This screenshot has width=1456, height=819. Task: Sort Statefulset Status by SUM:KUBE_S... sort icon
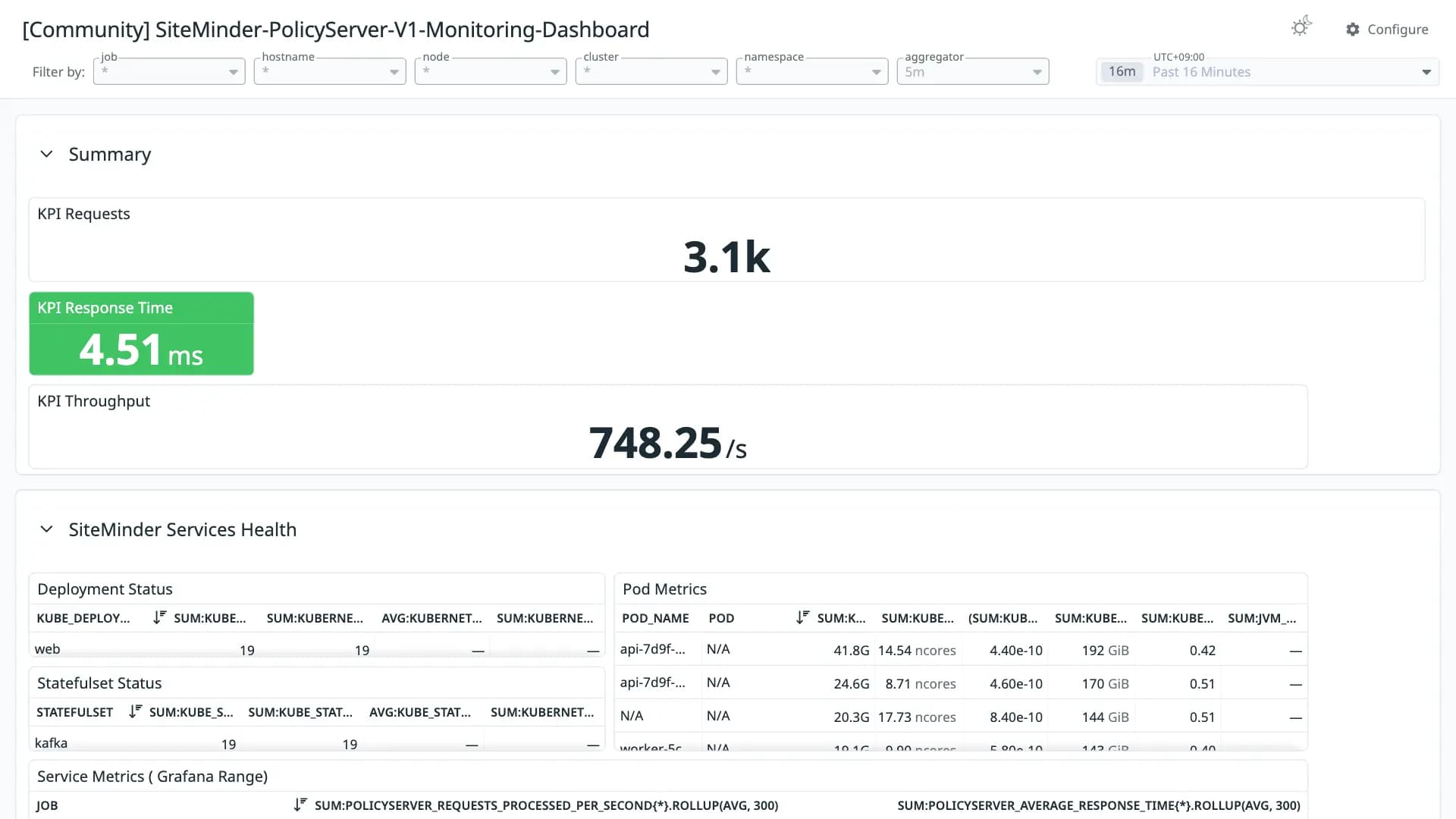[135, 711]
